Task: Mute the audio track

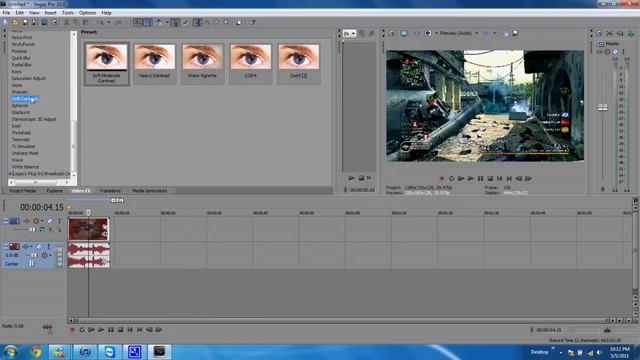Action: click(x=39, y=247)
